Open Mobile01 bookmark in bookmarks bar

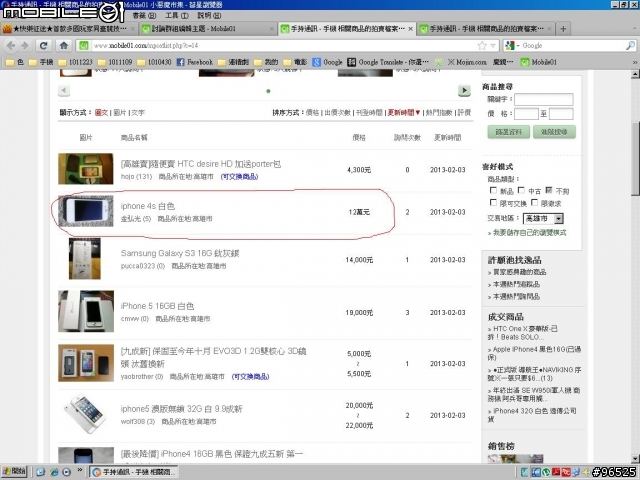point(538,62)
